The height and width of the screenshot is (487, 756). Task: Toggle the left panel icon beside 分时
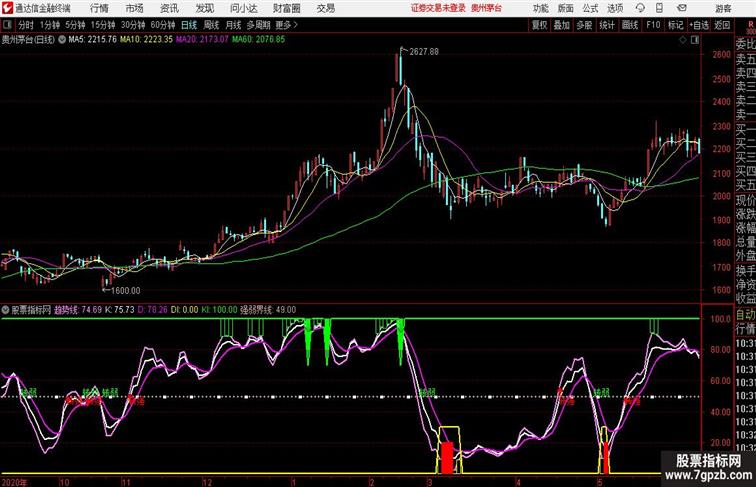pos(8,25)
